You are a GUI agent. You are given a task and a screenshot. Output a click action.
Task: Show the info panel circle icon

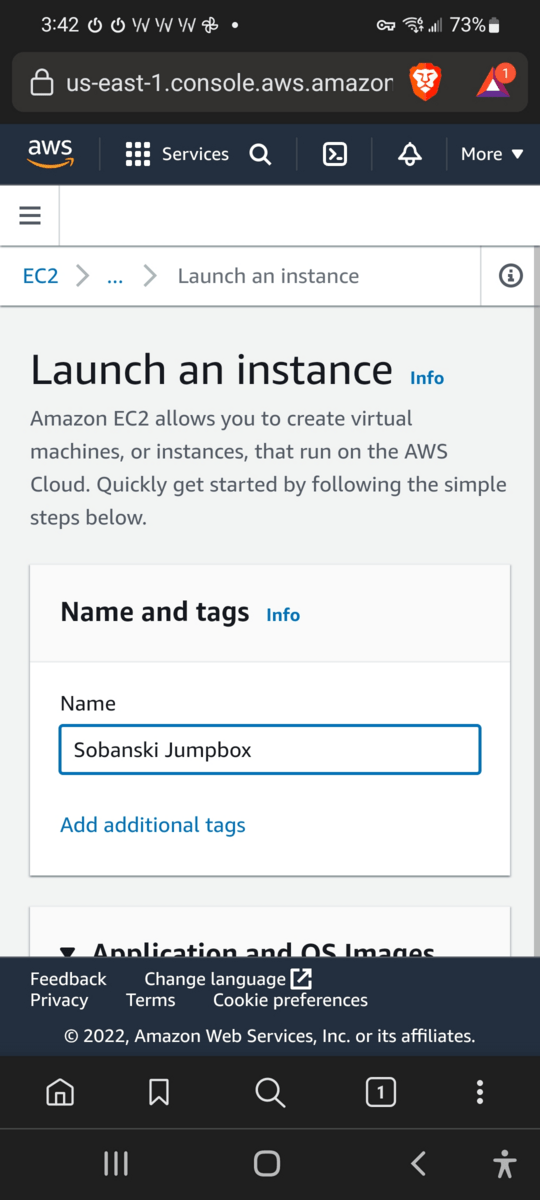point(511,276)
